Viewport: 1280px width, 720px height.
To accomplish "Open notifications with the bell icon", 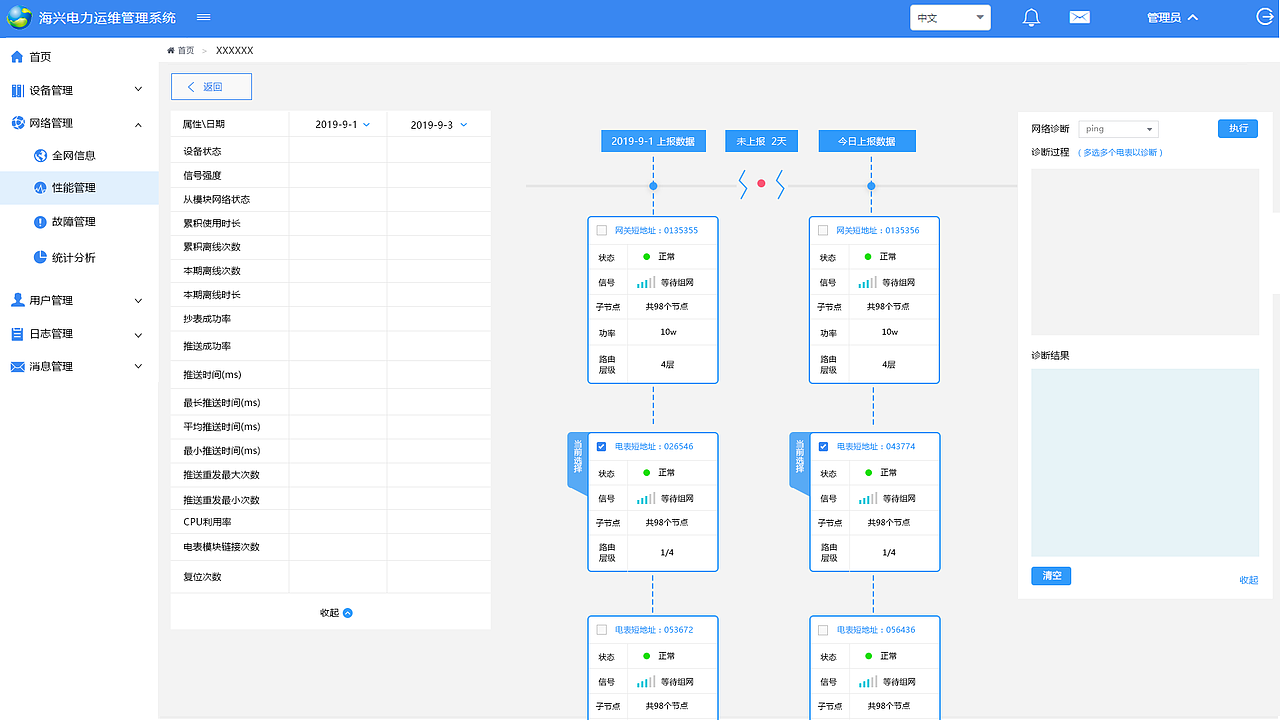I will point(1031,17).
